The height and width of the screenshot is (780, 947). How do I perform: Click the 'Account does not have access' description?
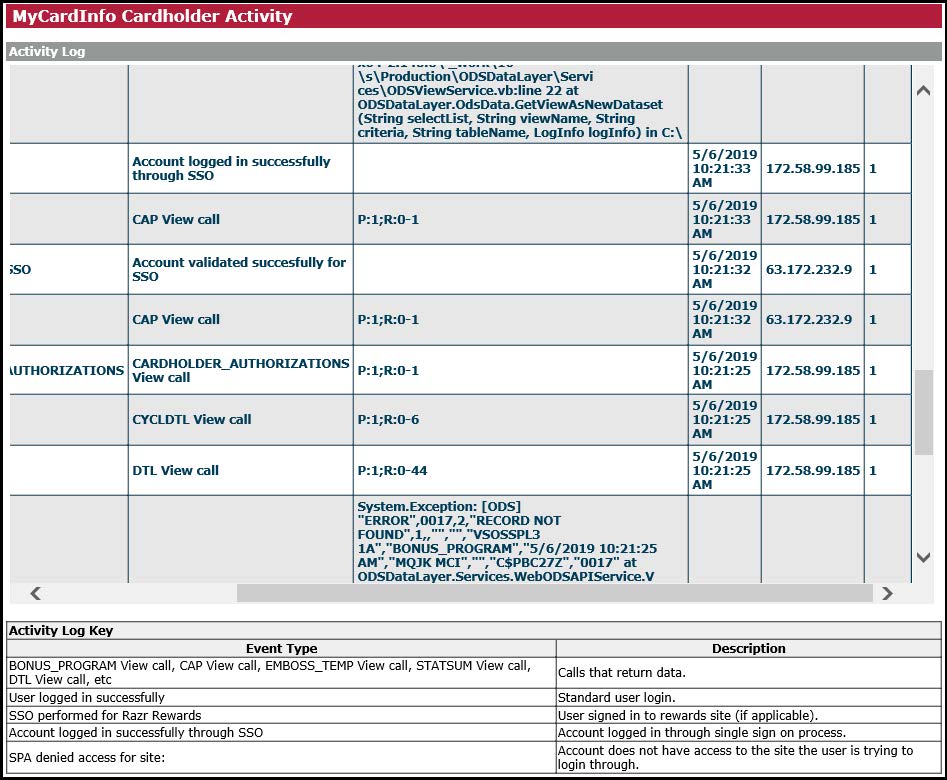pos(736,758)
